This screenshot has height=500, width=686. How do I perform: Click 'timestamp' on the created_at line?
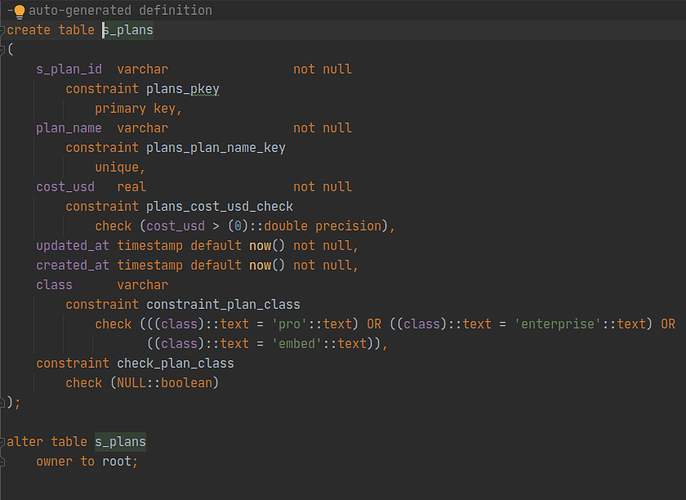[150, 266]
